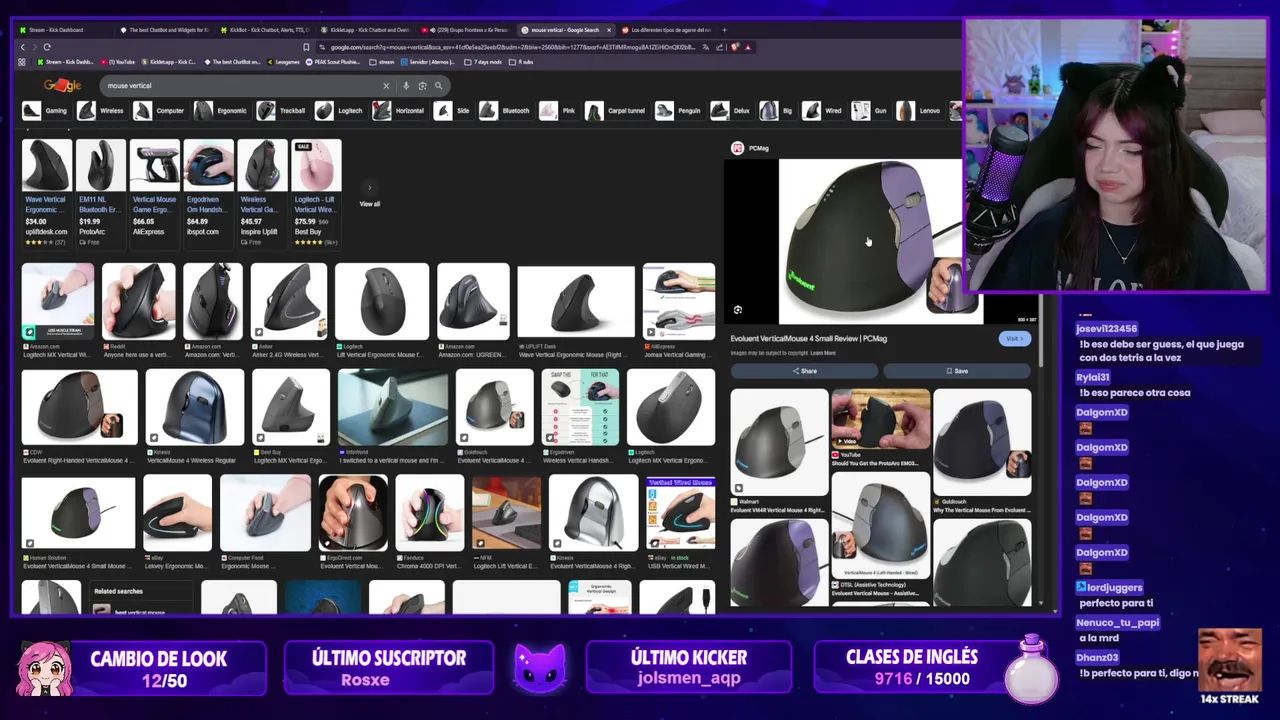Click the search by image lens icon

[422, 86]
